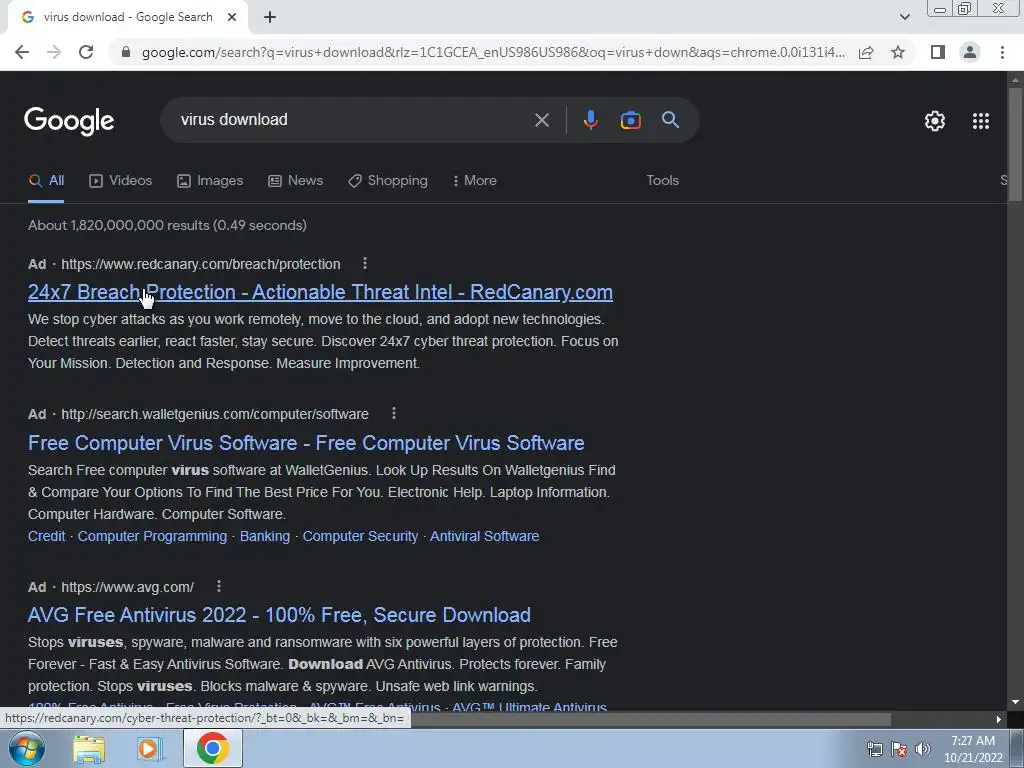Viewport: 1024px width, 768px height.
Task: Click the Google logo
Action: tap(69, 121)
